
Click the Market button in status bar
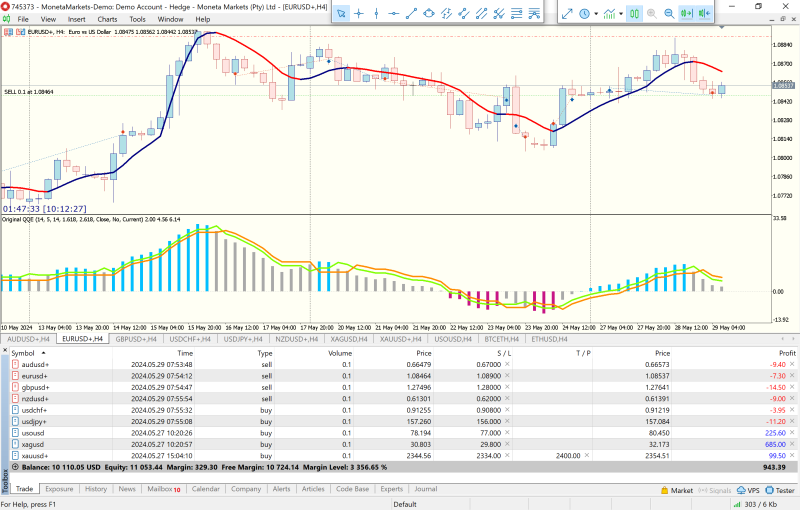click(677, 490)
